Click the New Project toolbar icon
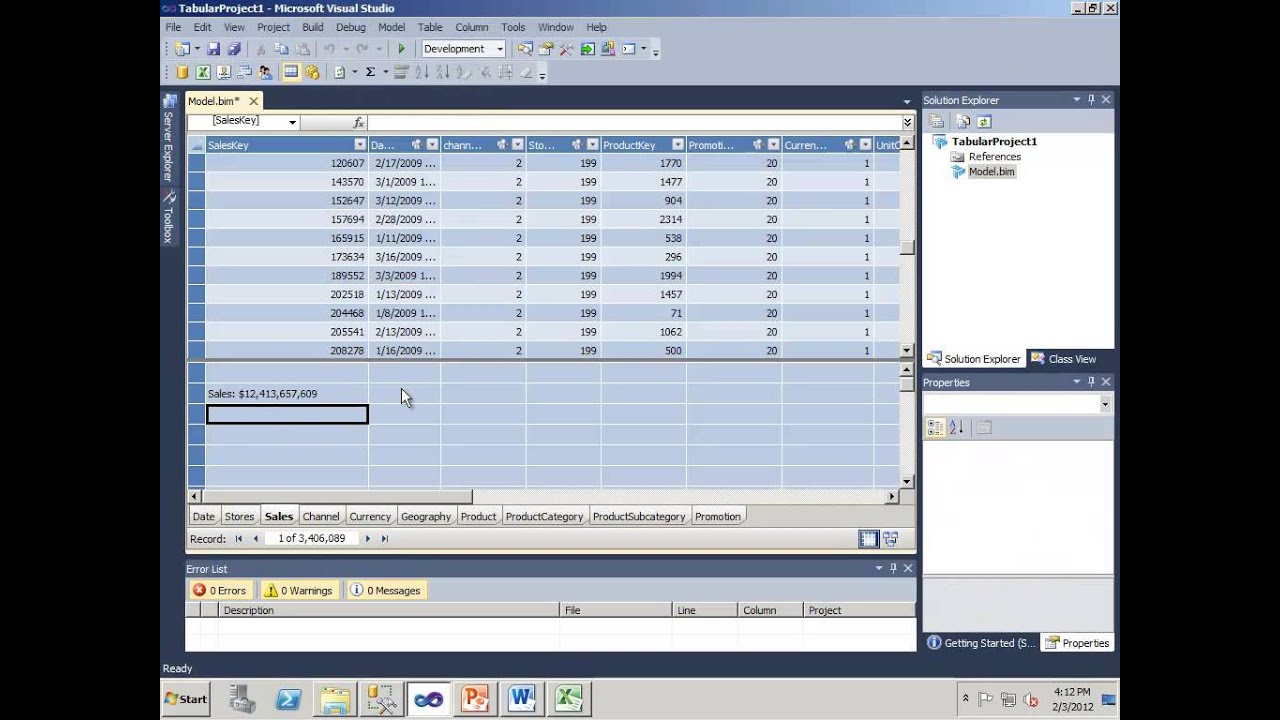The width and height of the screenshot is (1280, 720). 180,49
